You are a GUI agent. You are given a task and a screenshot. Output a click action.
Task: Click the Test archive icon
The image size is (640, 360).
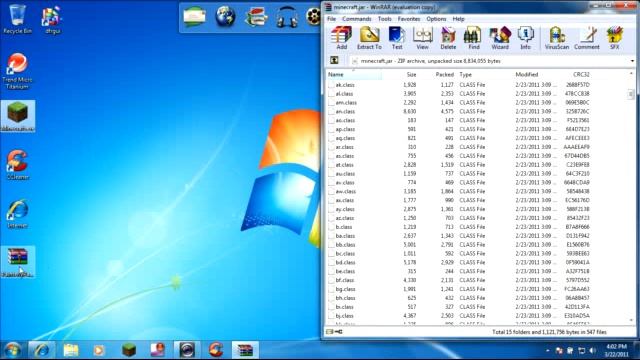coord(397,38)
